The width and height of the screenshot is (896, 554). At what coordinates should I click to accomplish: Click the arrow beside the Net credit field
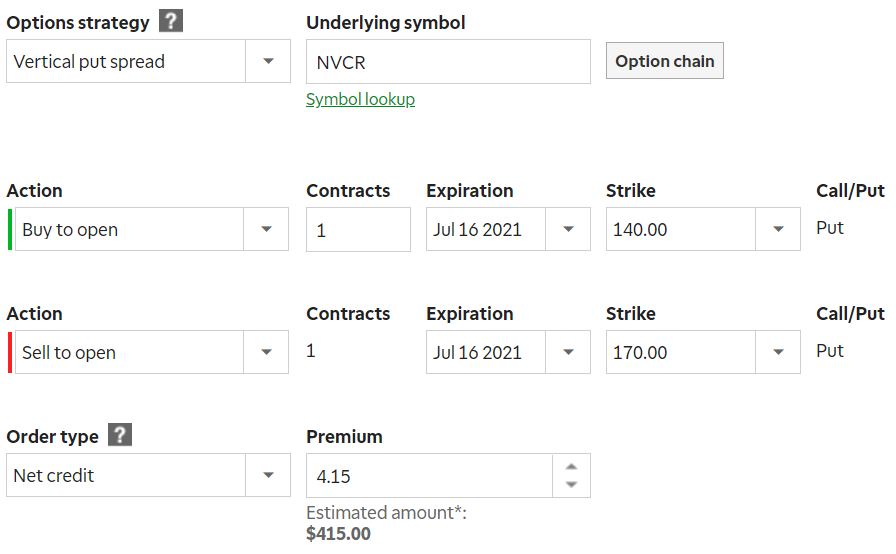[268, 475]
